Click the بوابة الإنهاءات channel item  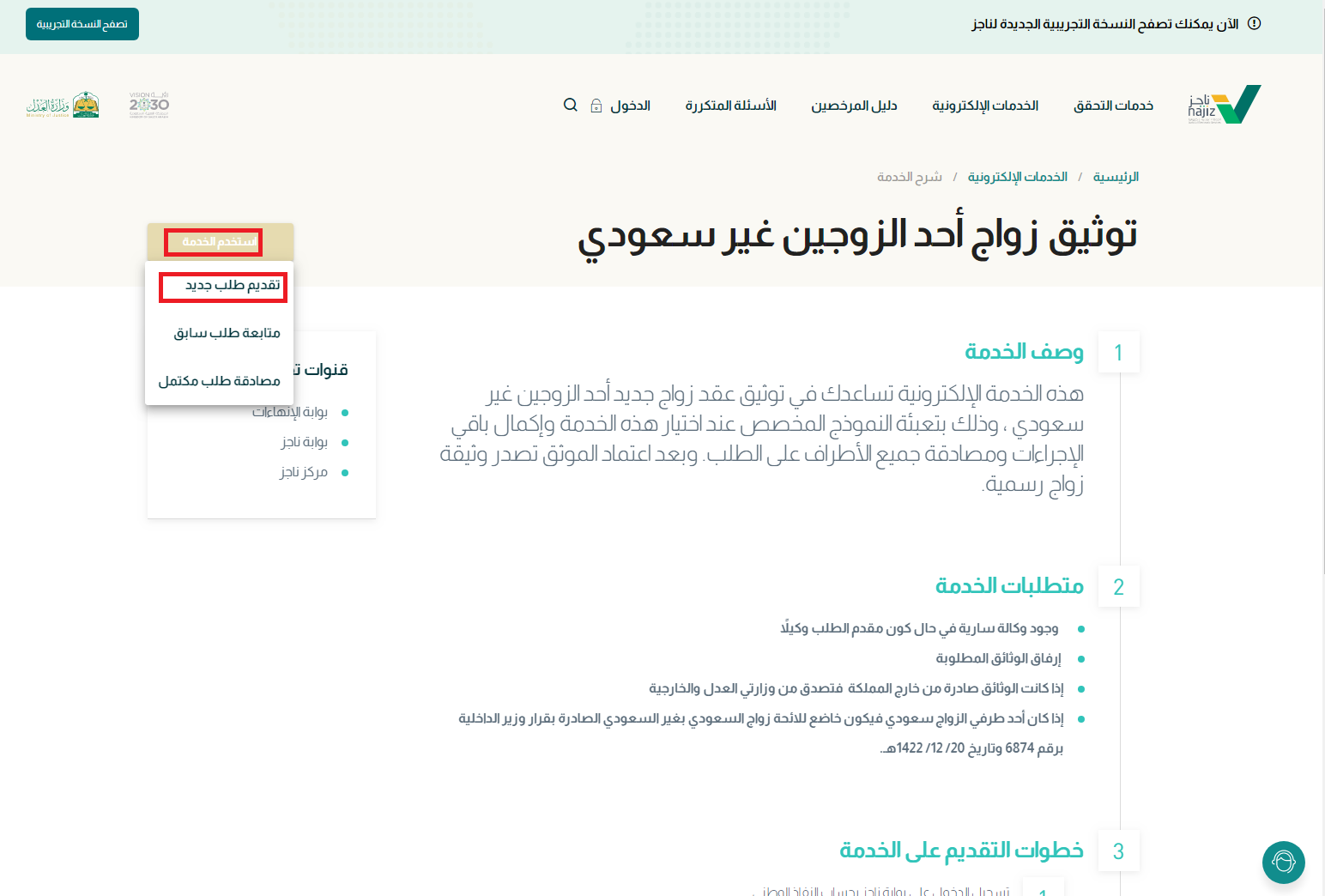pos(290,412)
